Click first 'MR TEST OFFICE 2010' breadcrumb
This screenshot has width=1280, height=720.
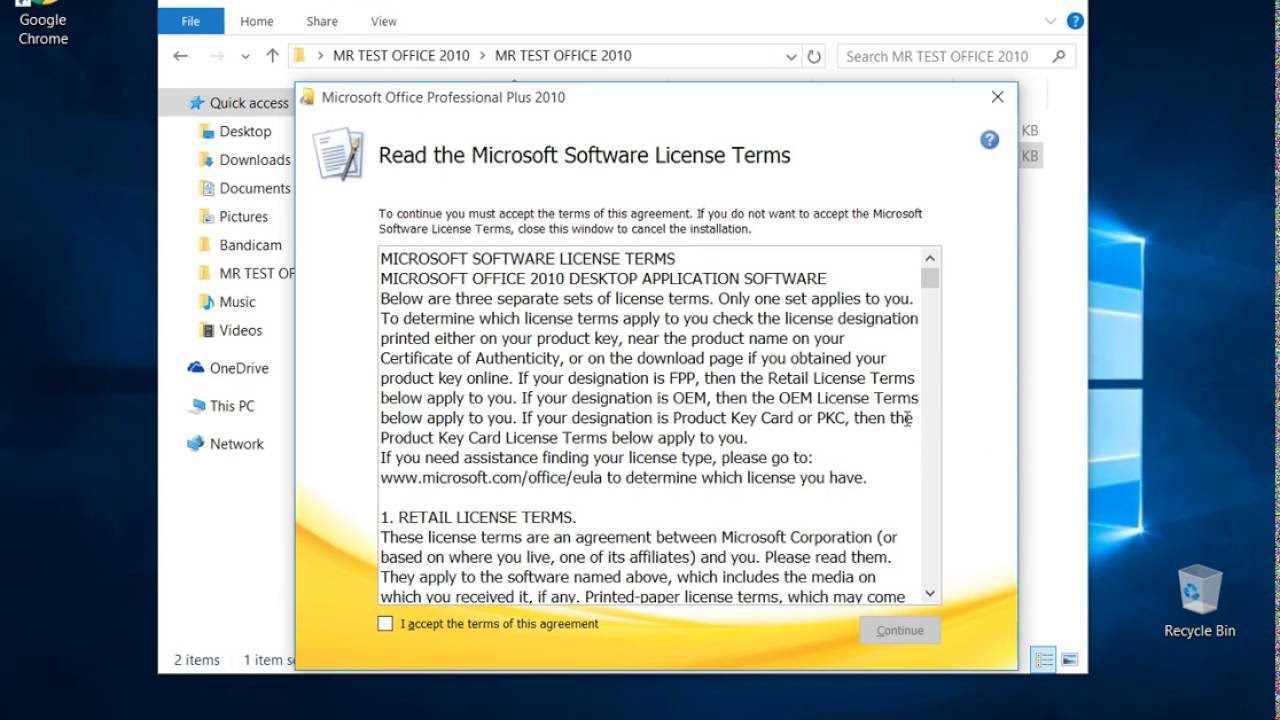point(401,56)
